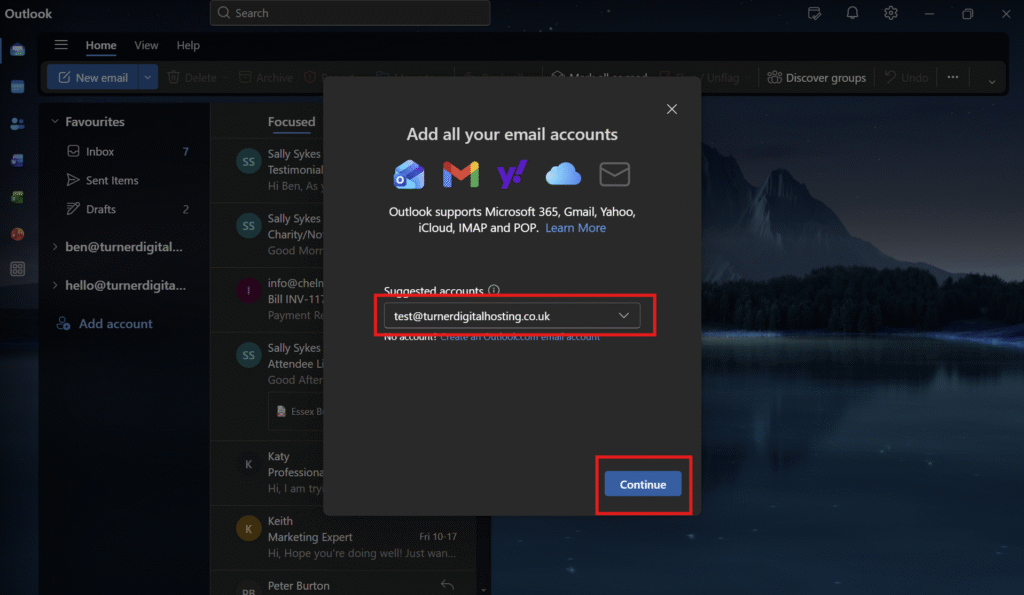Open the Settings gear icon
The image size is (1024, 595).
891,13
